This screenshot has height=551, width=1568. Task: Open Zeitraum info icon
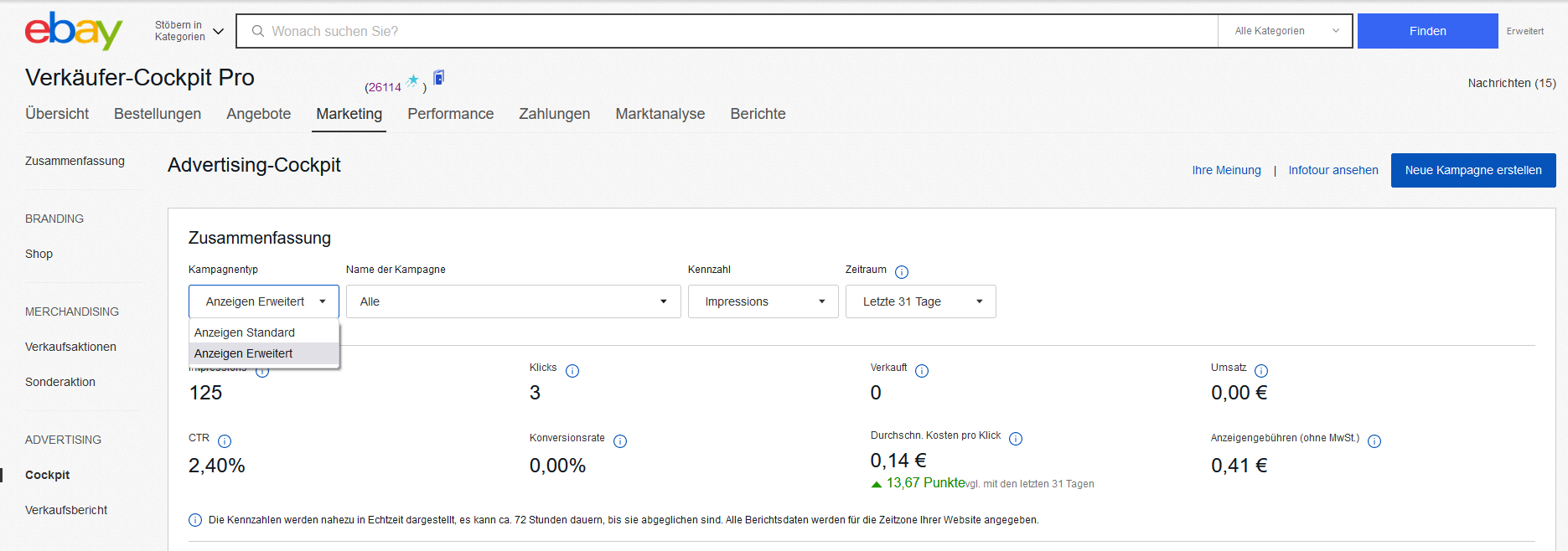[x=902, y=271]
